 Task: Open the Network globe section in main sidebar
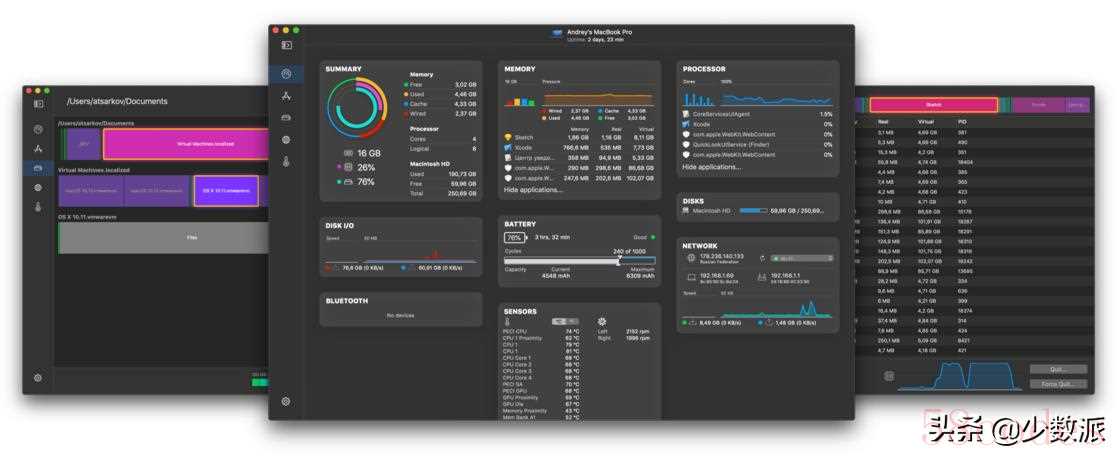pos(286,140)
